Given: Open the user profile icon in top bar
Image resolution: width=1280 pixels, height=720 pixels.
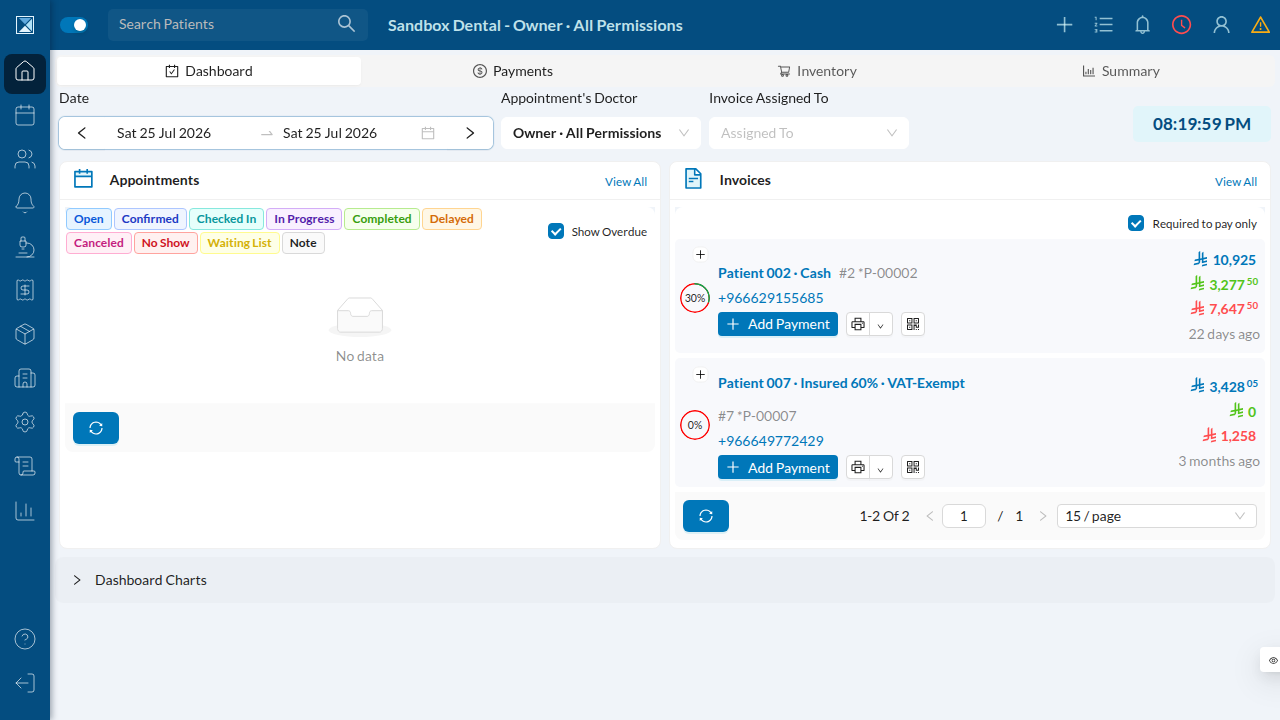Looking at the screenshot, I should pos(1221,25).
